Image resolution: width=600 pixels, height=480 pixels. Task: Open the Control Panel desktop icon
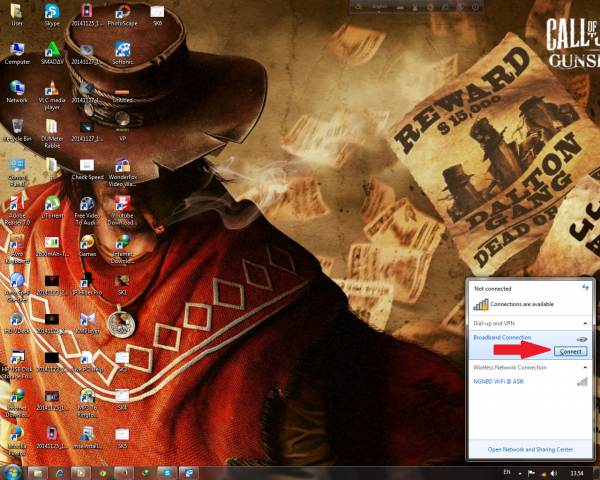click(17, 173)
